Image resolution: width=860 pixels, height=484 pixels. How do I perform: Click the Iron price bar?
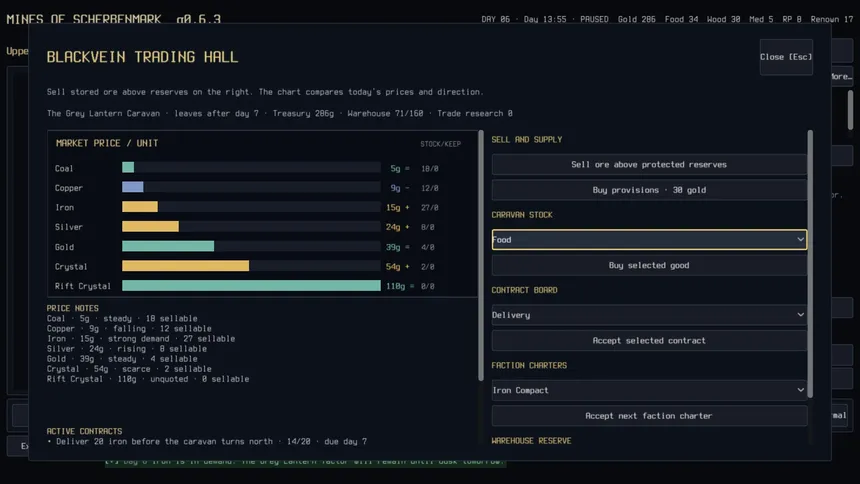[x=251, y=207]
